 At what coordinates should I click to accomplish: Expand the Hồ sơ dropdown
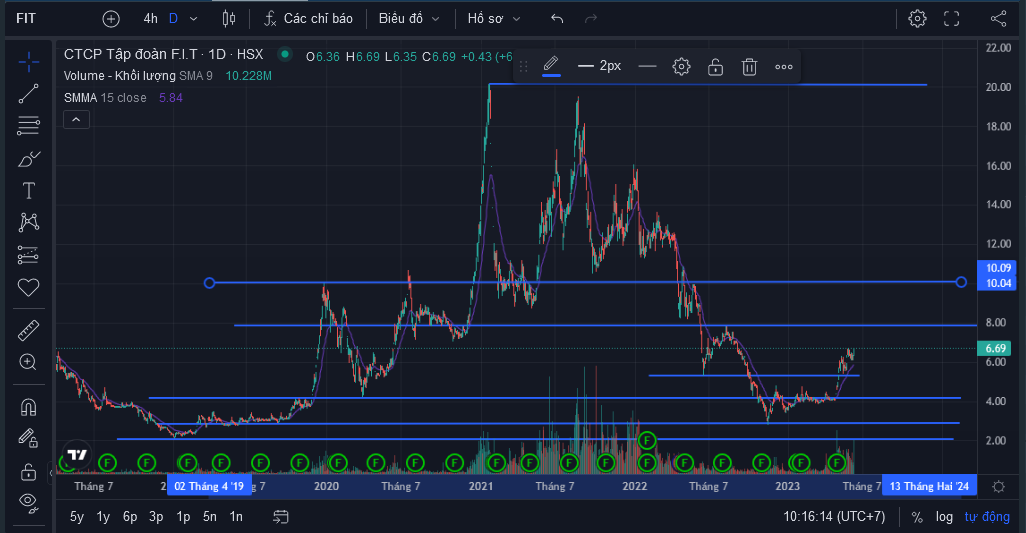(494, 19)
